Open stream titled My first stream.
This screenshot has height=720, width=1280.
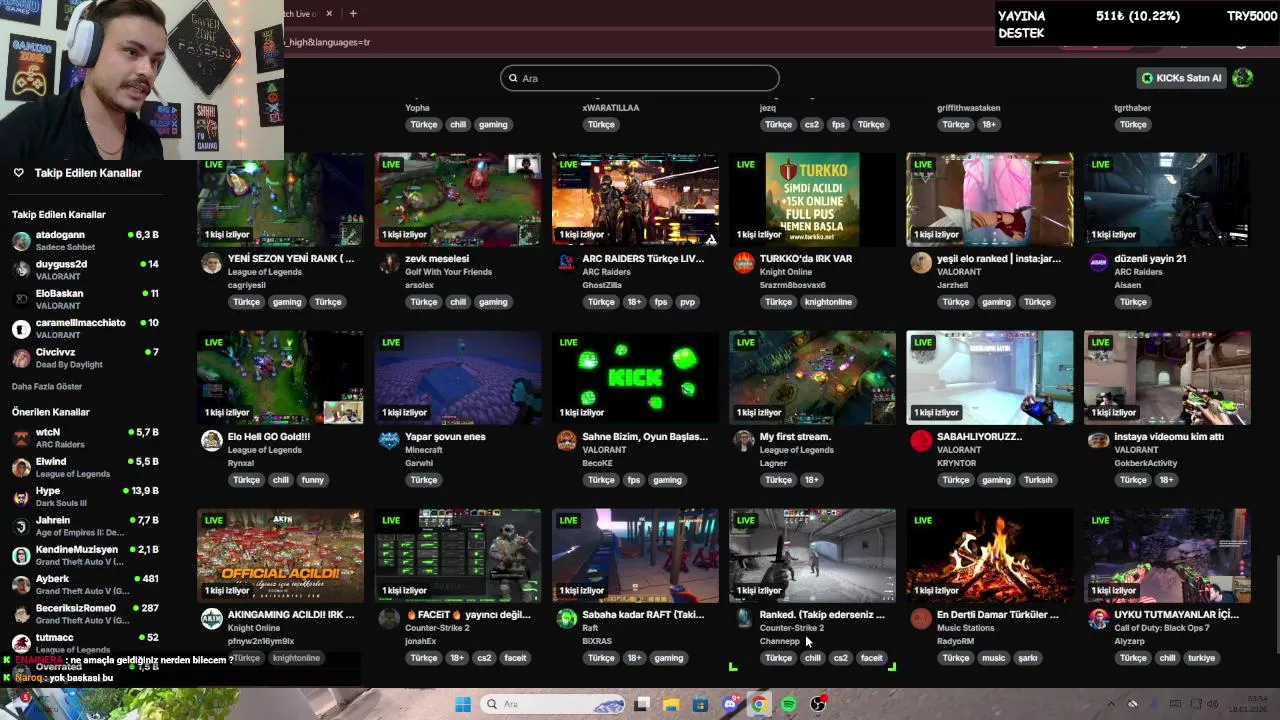click(795, 437)
